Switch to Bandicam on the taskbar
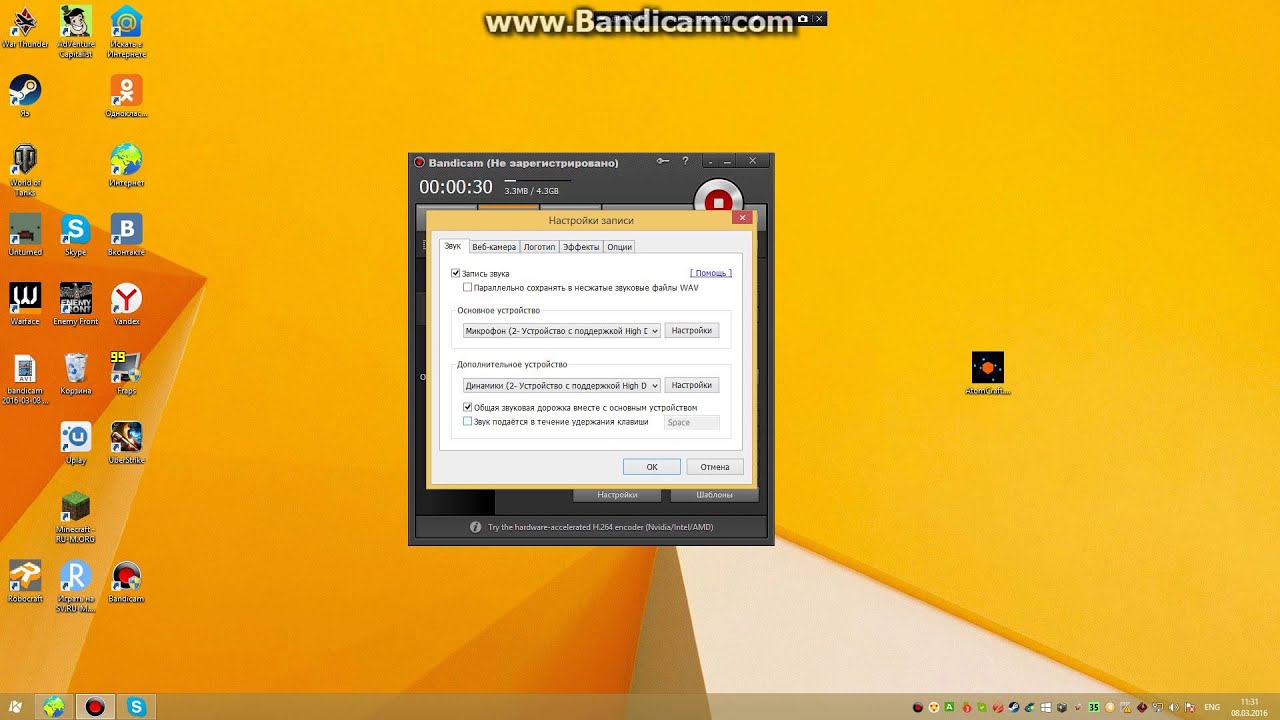Screen dimensions: 1280x720 [x=95, y=707]
